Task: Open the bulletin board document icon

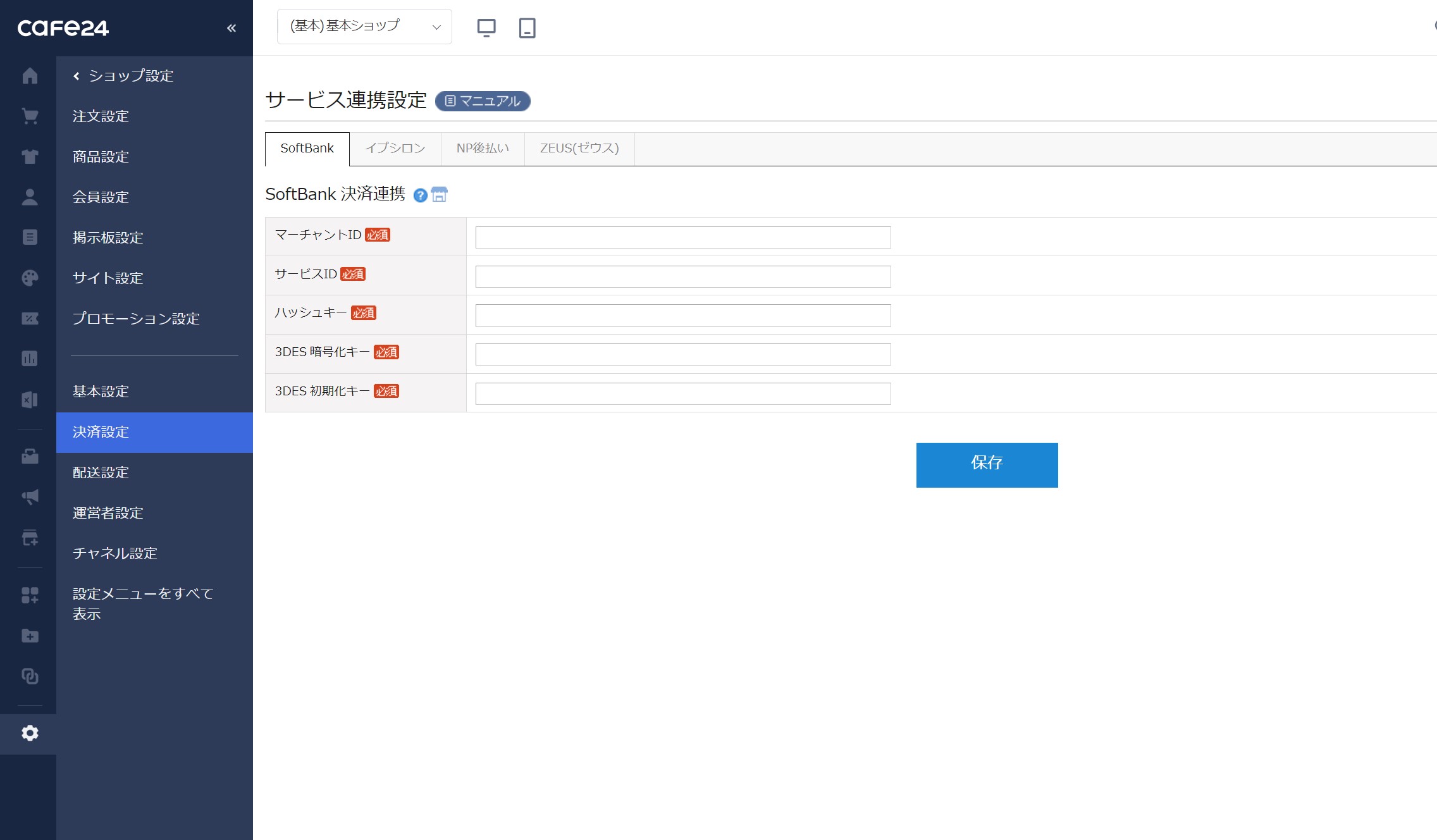Action: point(30,237)
